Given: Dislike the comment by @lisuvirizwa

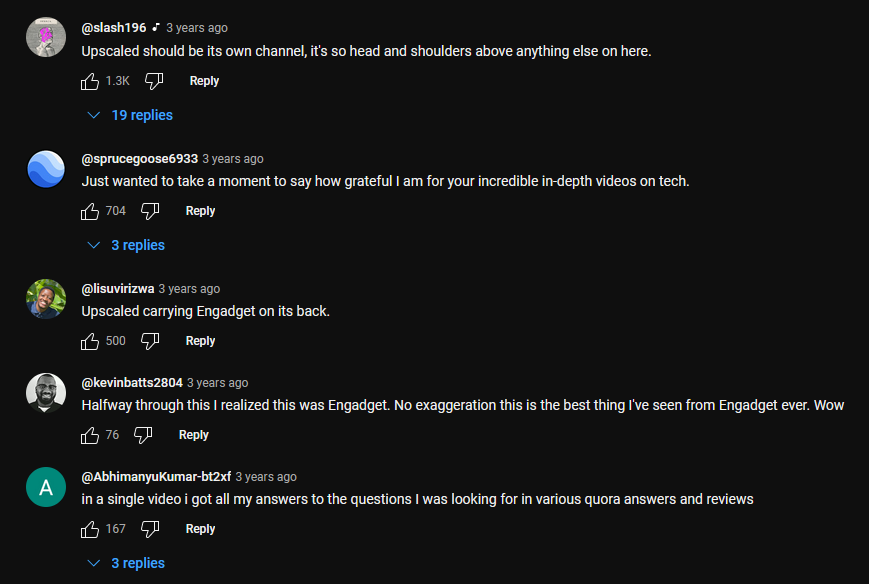Looking at the screenshot, I should (x=150, y=341).
